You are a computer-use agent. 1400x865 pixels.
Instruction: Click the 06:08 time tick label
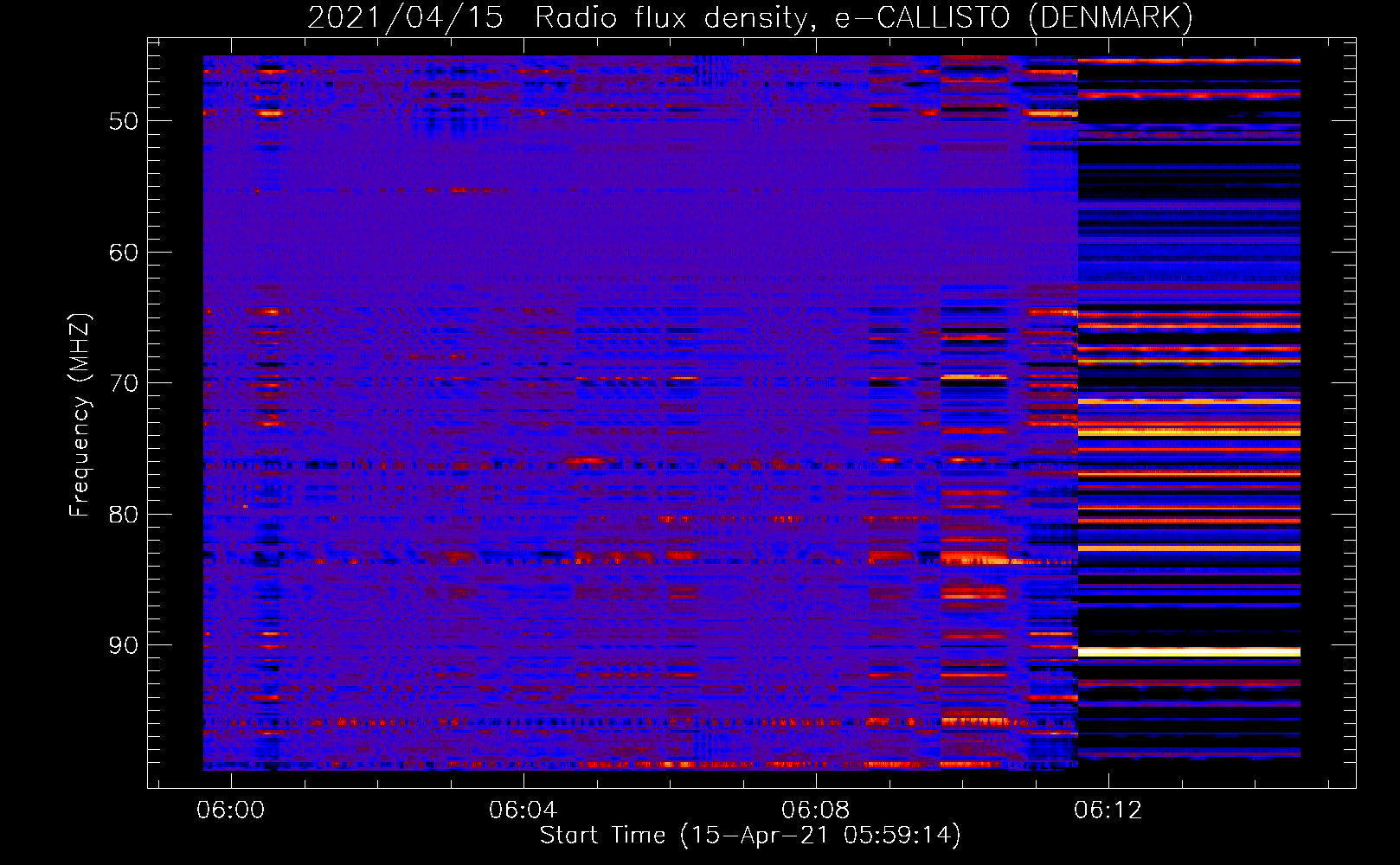(x=815, y=811)
